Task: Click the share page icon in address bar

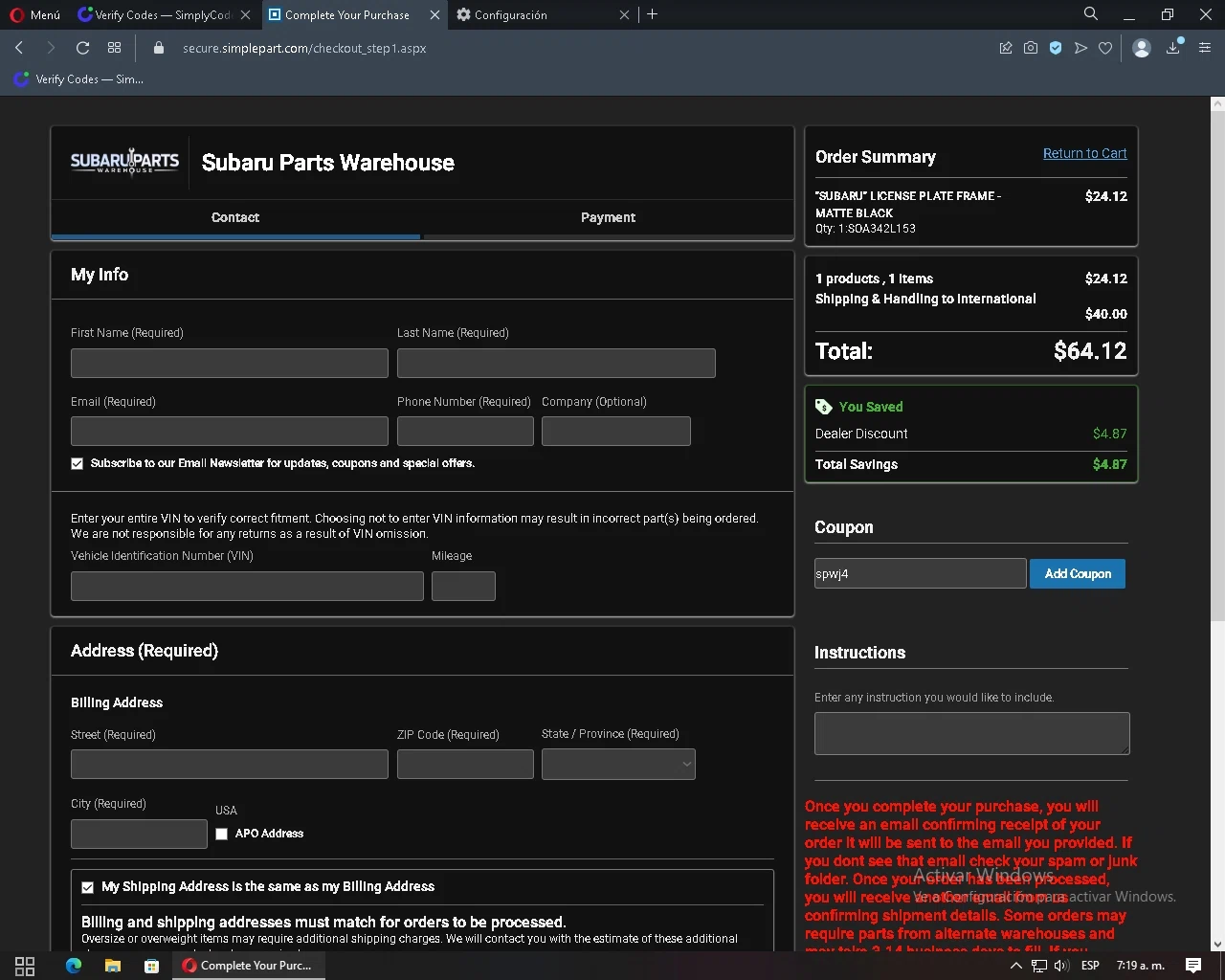Action: pos(1006,48)
